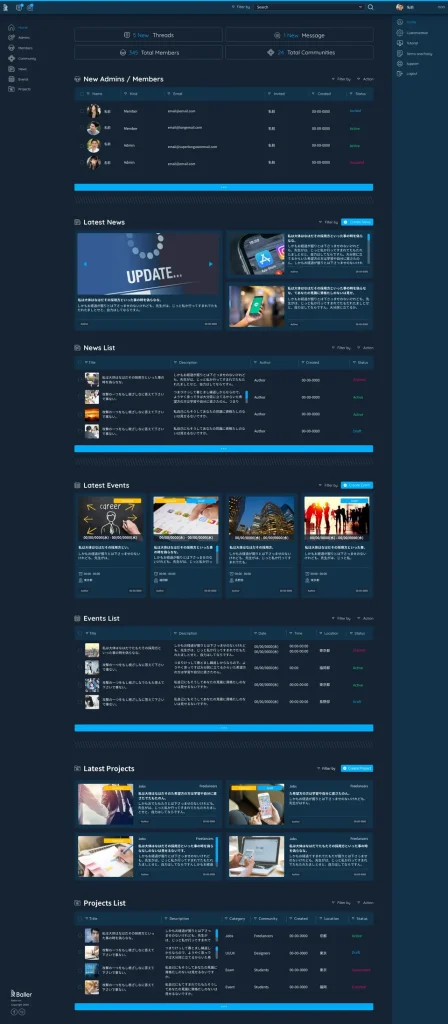Click the blue load-more bar under Members table
The width and height of the screenshot is (448, 1024).
click(224, 187)
